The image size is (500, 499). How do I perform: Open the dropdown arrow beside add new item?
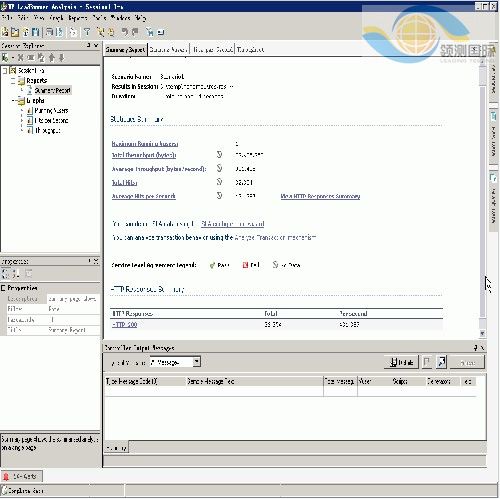(x=13, y=58)
